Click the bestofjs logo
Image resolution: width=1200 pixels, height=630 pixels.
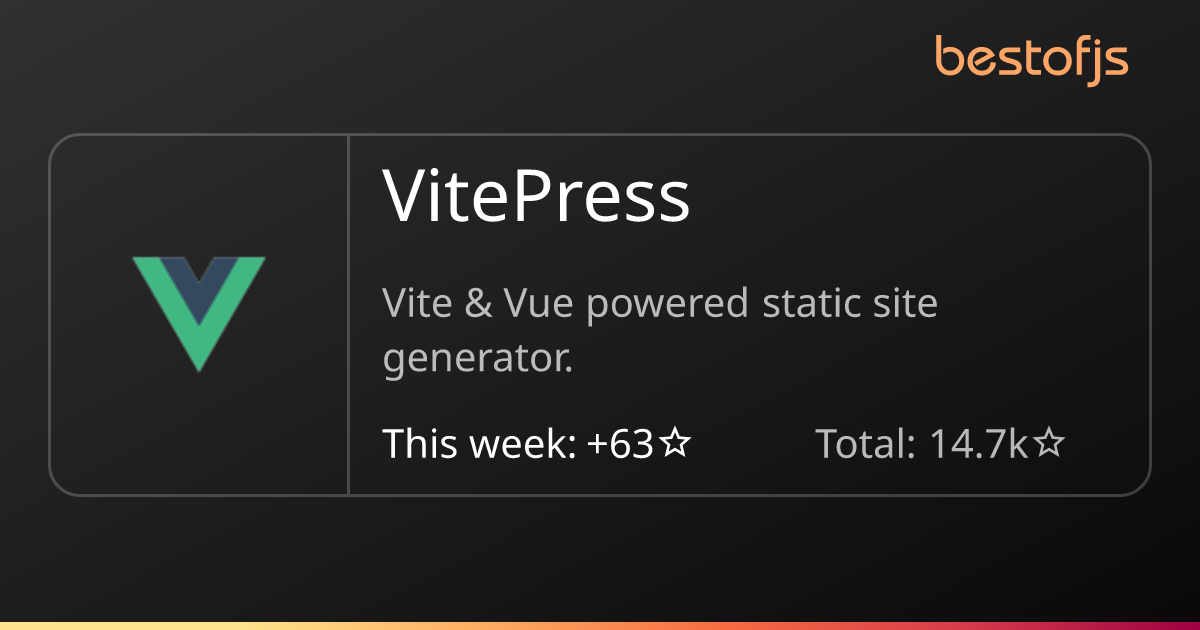point(1032,59)
